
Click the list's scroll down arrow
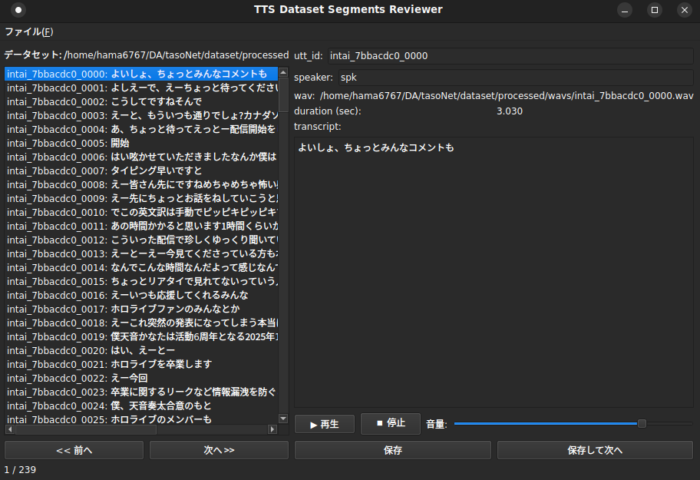pos(283,418)
